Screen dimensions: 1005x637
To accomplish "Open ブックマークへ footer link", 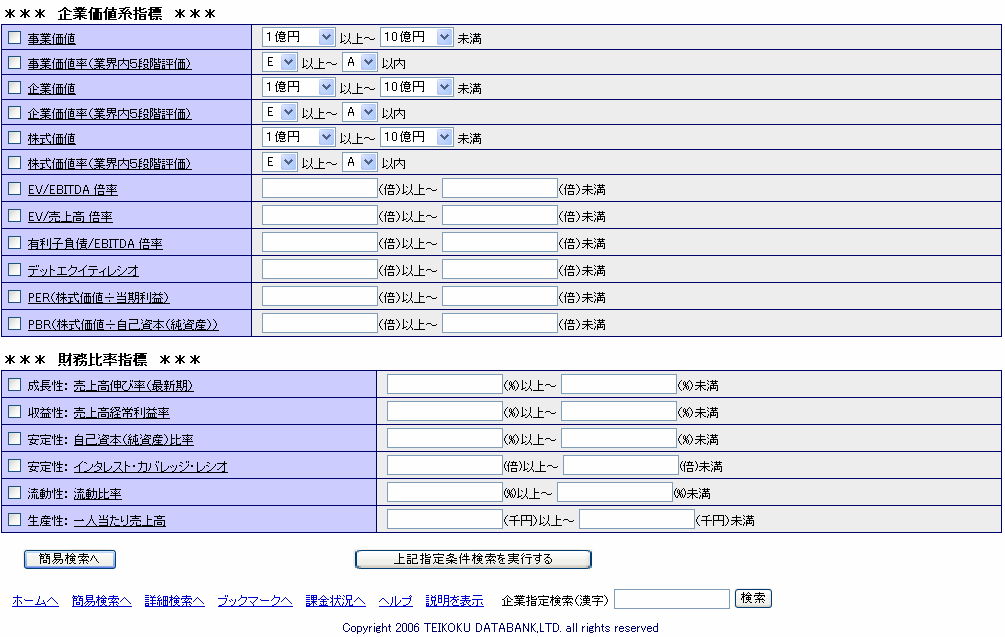I will pyautogui.click(x=254, y=600).
